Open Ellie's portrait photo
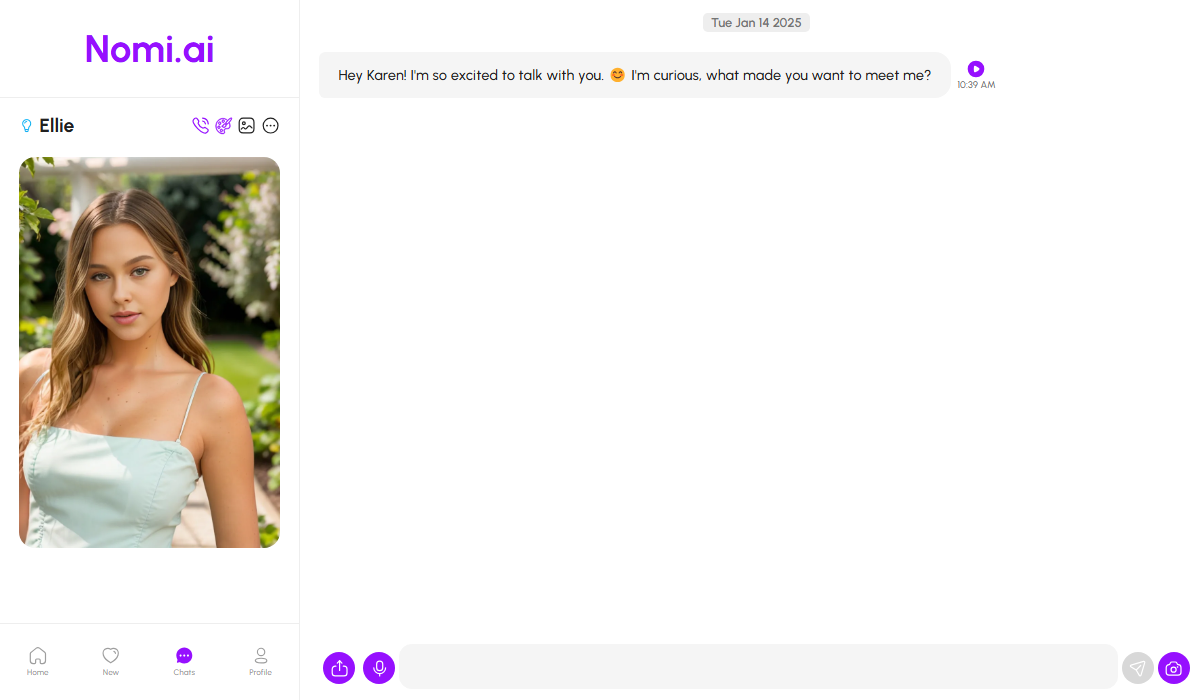Image resolution: width=1200 pixels, height=700 pixels. [150, 352]
